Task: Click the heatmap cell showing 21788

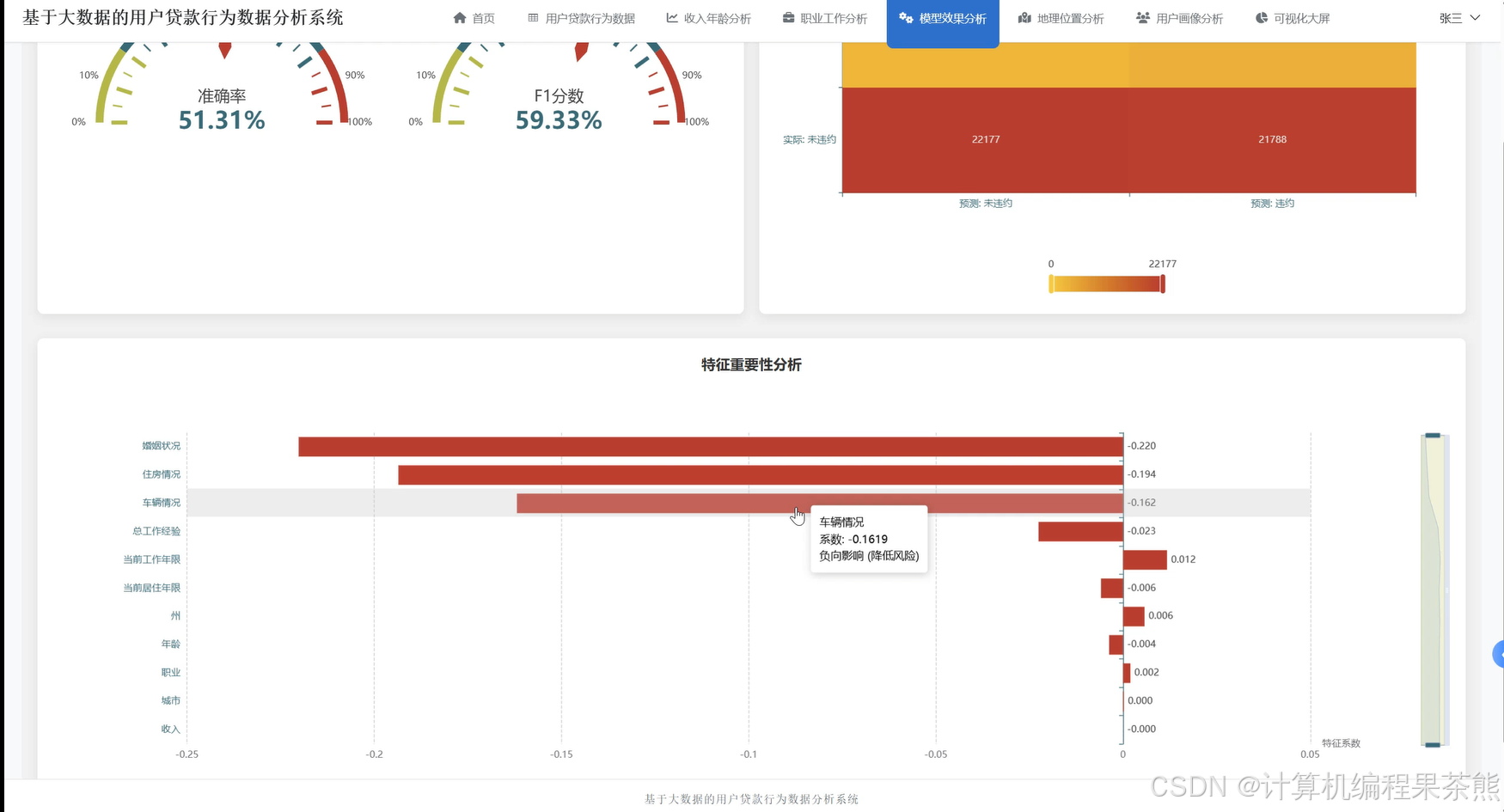Action: pos(1273,140)
